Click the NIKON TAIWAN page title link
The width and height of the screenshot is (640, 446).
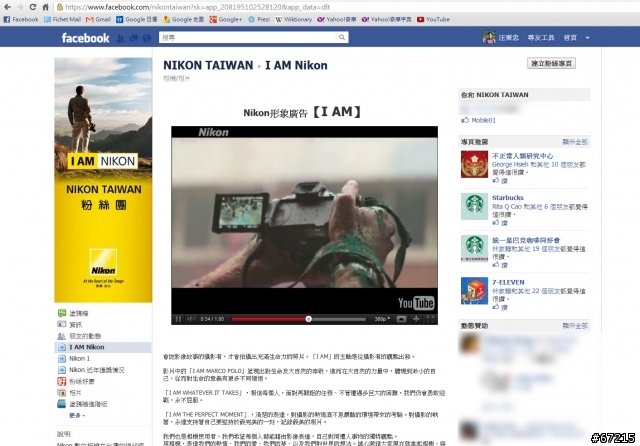tap(208, 65)
